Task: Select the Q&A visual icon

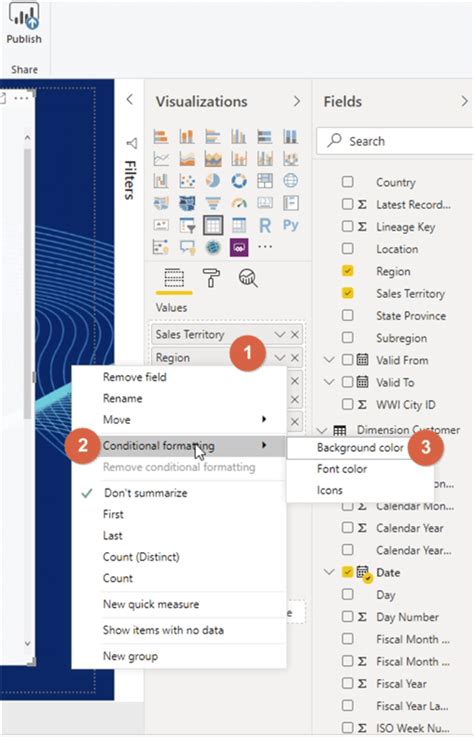Action: point(187,247)
